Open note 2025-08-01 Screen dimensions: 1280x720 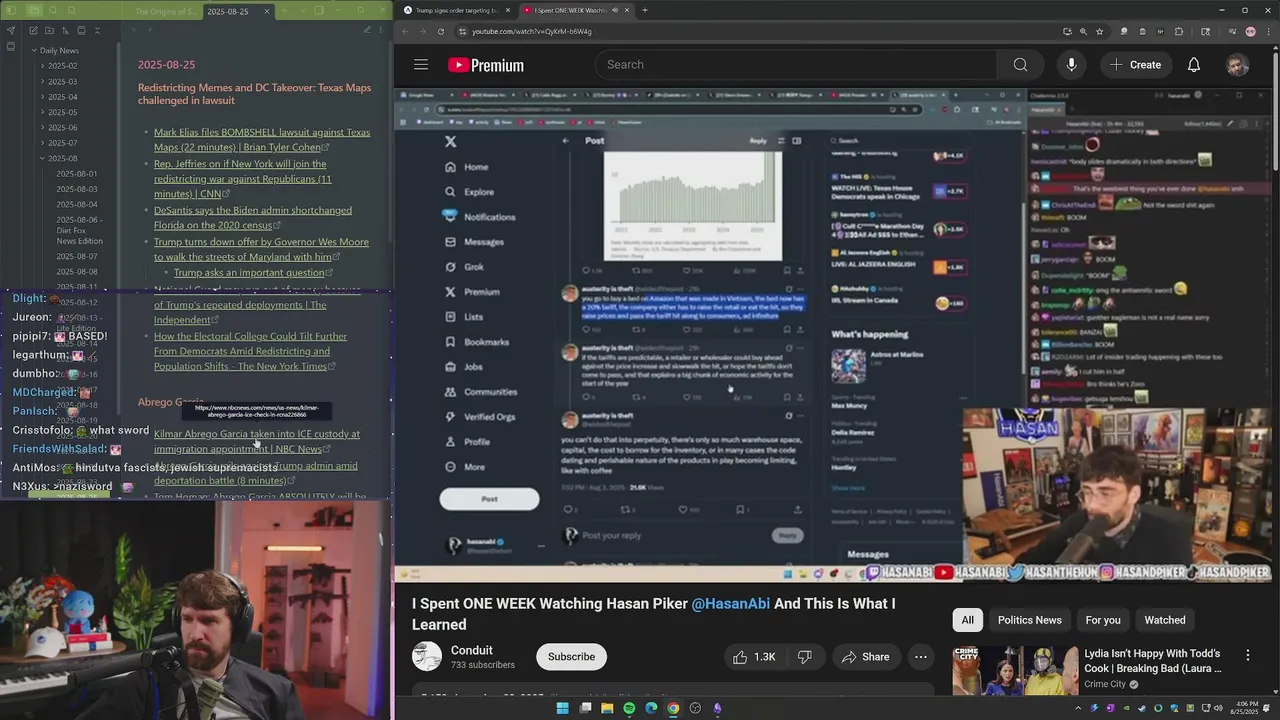77,174
